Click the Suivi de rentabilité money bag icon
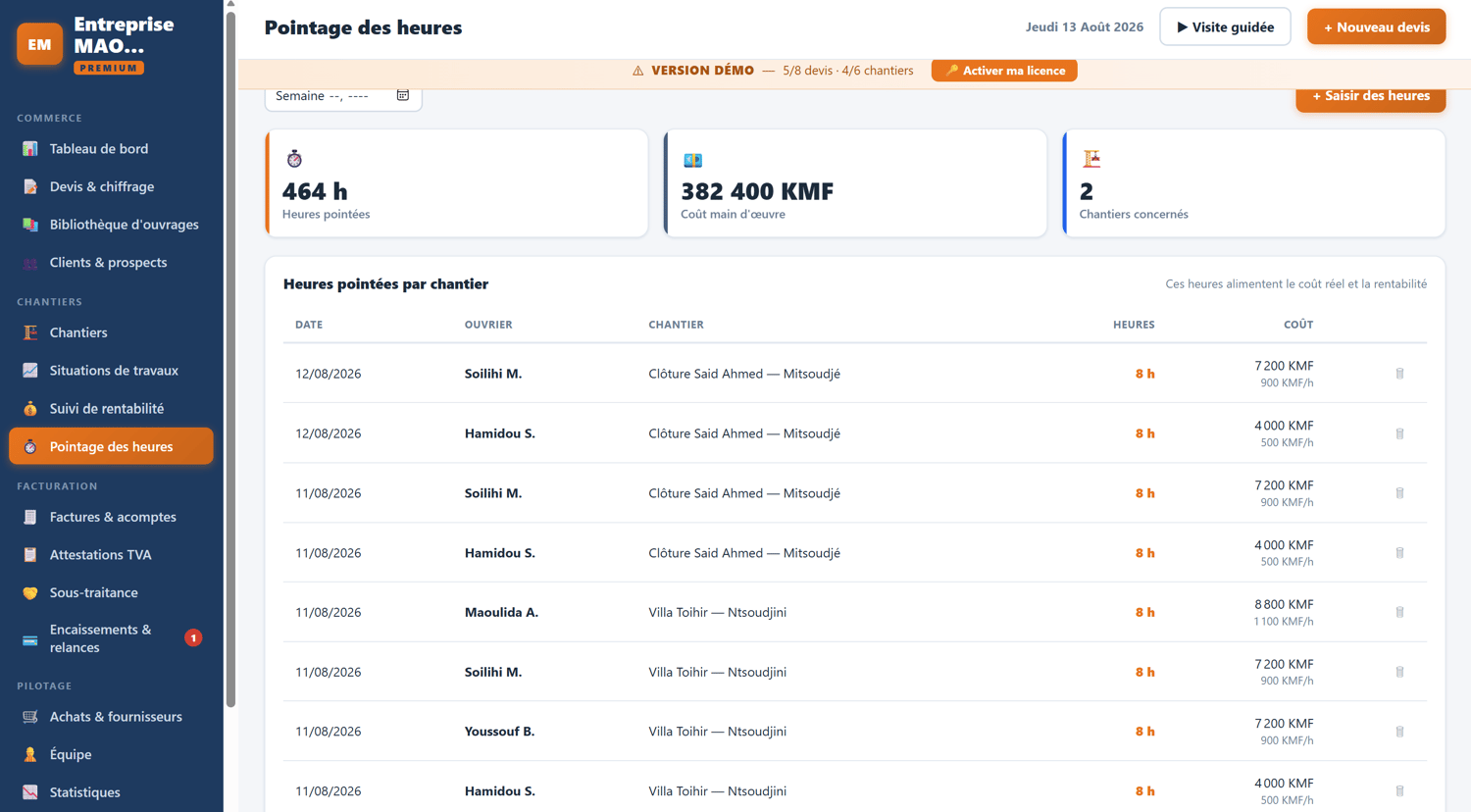Viewport: 1471px width, 812px height. [30, 409]
